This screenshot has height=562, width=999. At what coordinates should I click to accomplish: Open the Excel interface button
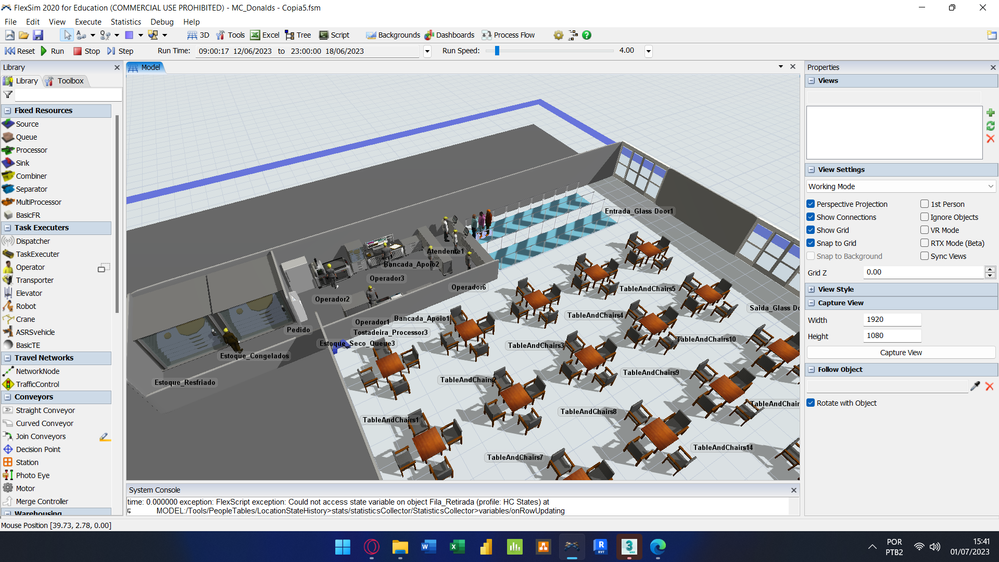(x=264, y=35)
